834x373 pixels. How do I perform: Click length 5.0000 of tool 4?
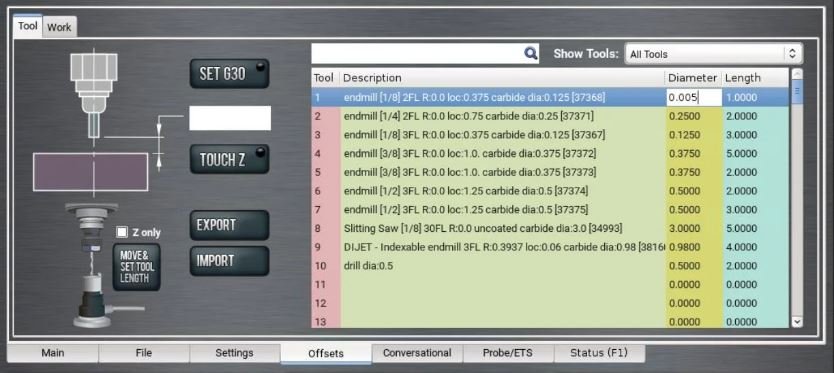click(x=756, y=153)
